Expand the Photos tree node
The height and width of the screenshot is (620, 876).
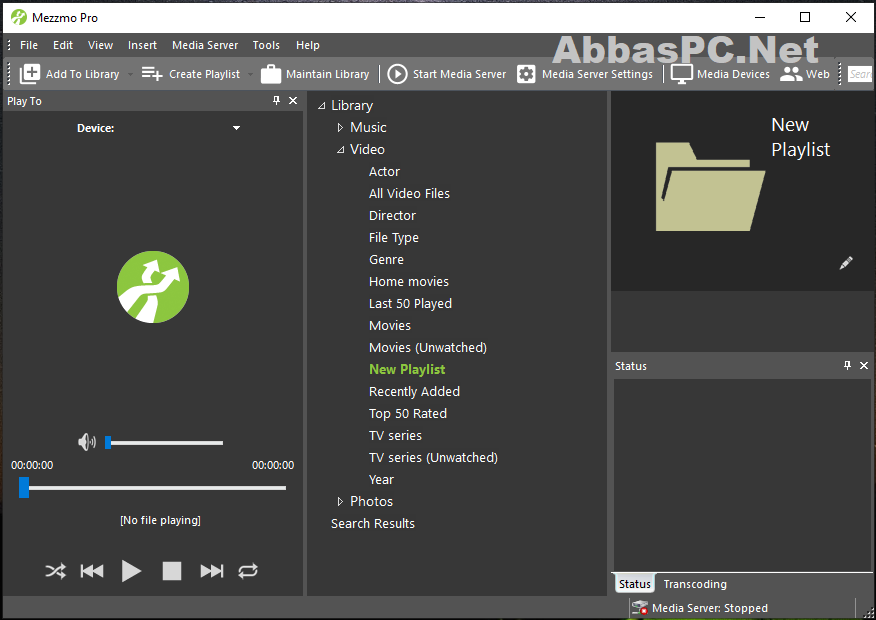tap(340, 502)
